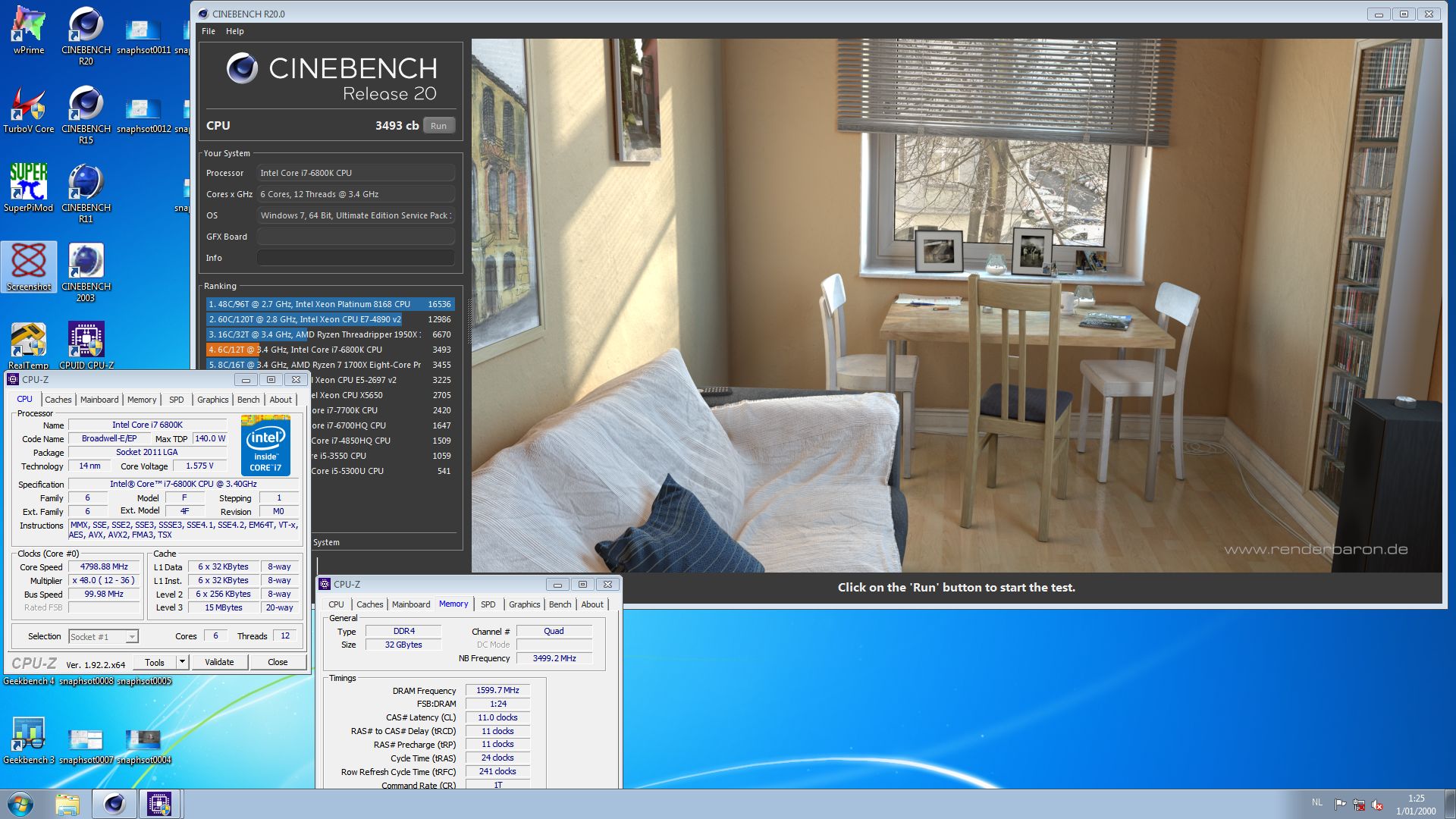Viewport: 1456px width, 819px height.
Task: Open About tab in lower CPU-Z window
Action: 592,604
